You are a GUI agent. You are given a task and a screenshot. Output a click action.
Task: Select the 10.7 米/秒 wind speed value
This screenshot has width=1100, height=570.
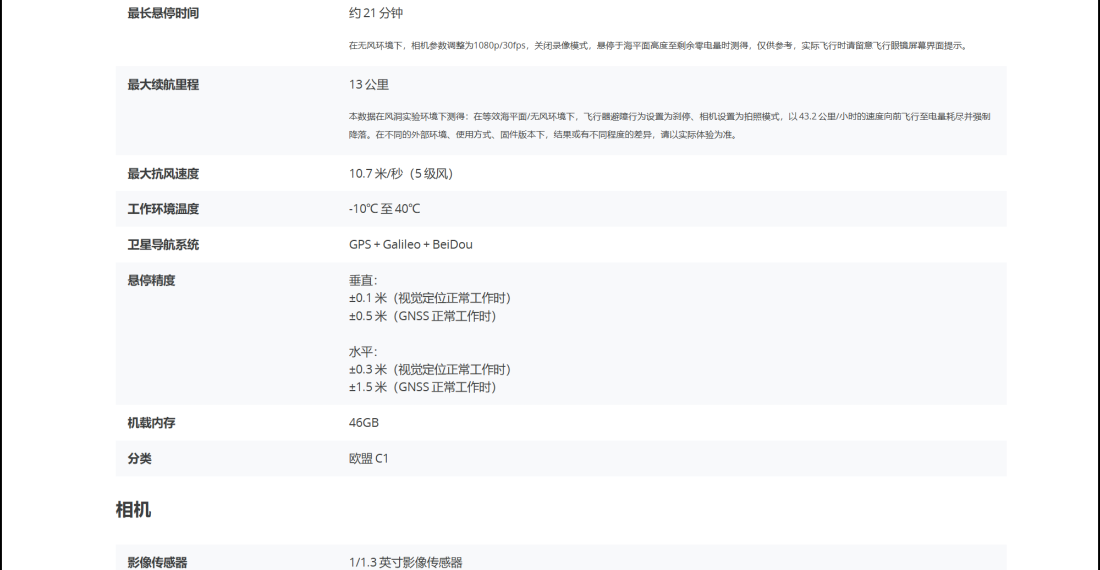(x=400, y=174)
